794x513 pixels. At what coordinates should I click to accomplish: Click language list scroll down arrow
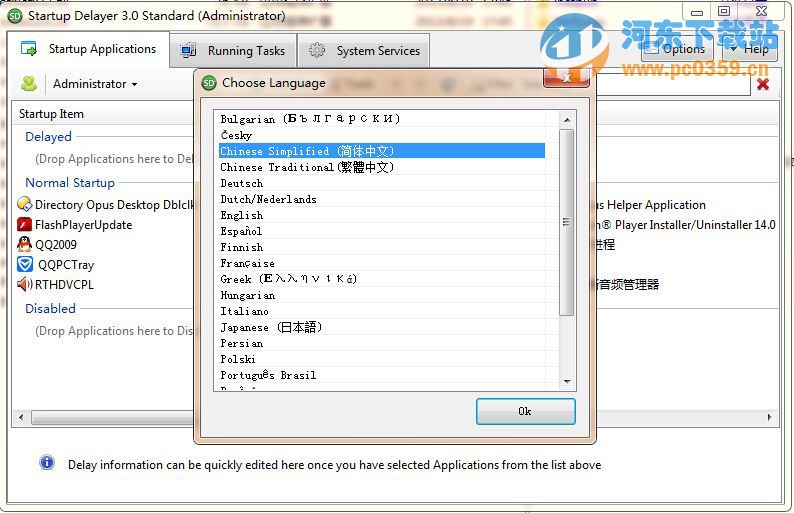tap(567, 381)
